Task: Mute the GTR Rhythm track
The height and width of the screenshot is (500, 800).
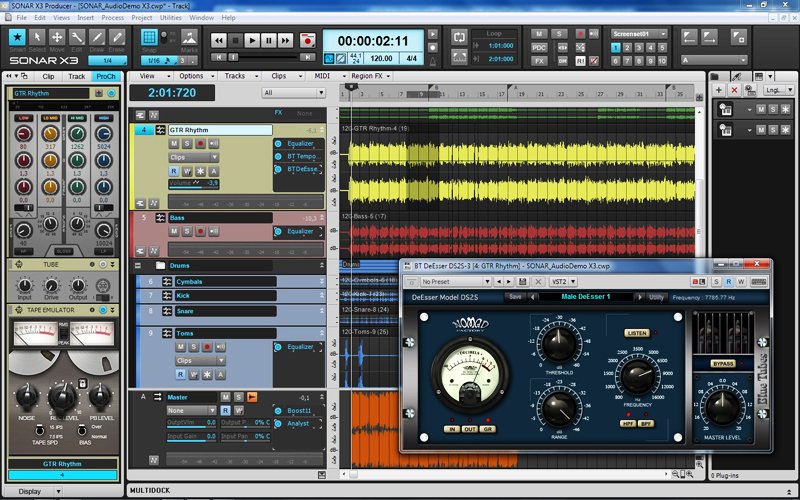Action: [x=174, y=144]
